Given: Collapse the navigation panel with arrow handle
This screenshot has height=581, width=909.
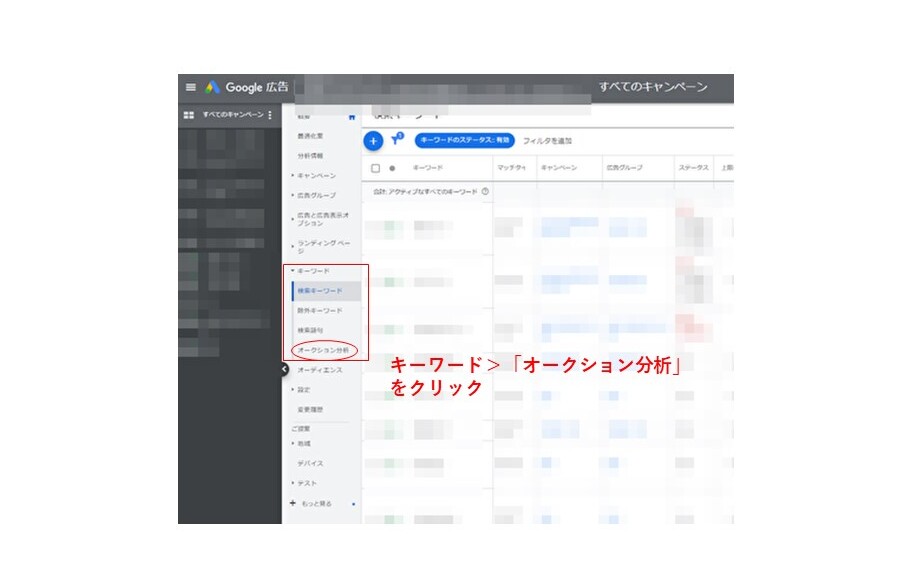Looking at the screenshot, I should pyautogui.click(x=284, y=369).
